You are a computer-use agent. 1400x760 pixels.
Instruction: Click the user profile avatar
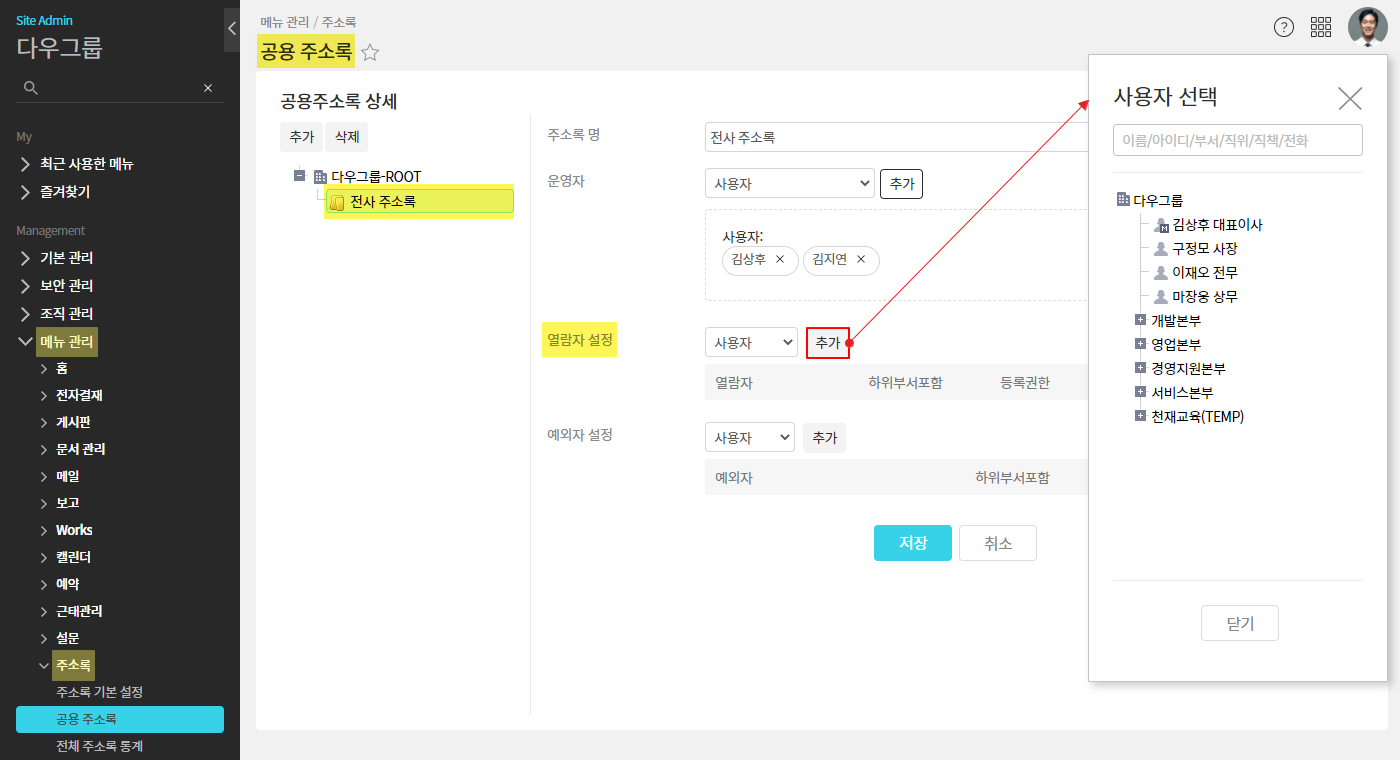coord(1367,27)
